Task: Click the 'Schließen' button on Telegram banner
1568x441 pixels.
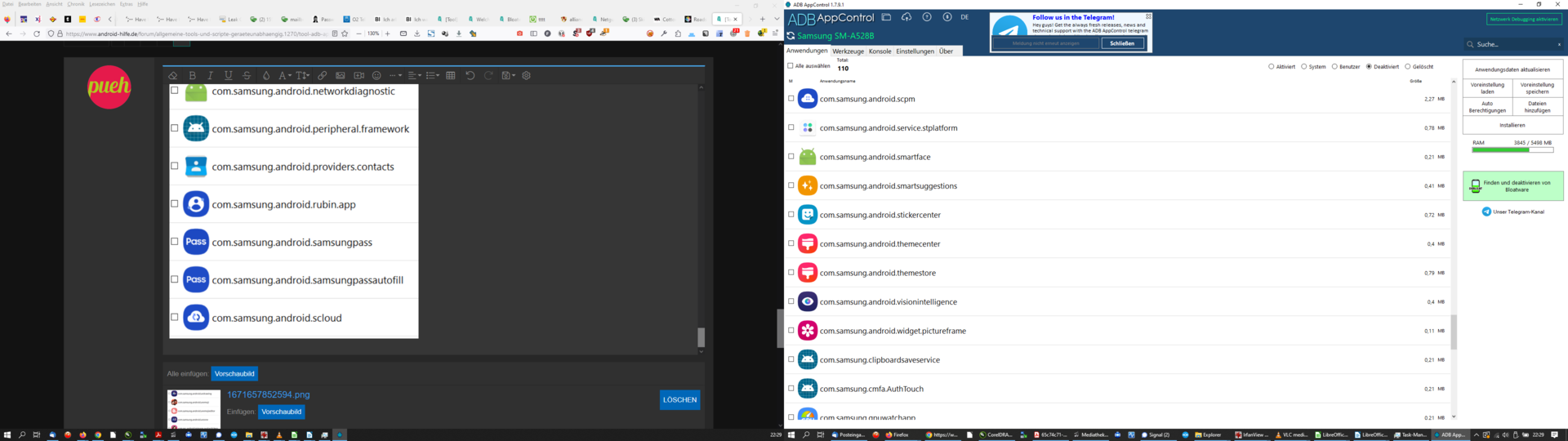Action: (x=1122, y=44)
